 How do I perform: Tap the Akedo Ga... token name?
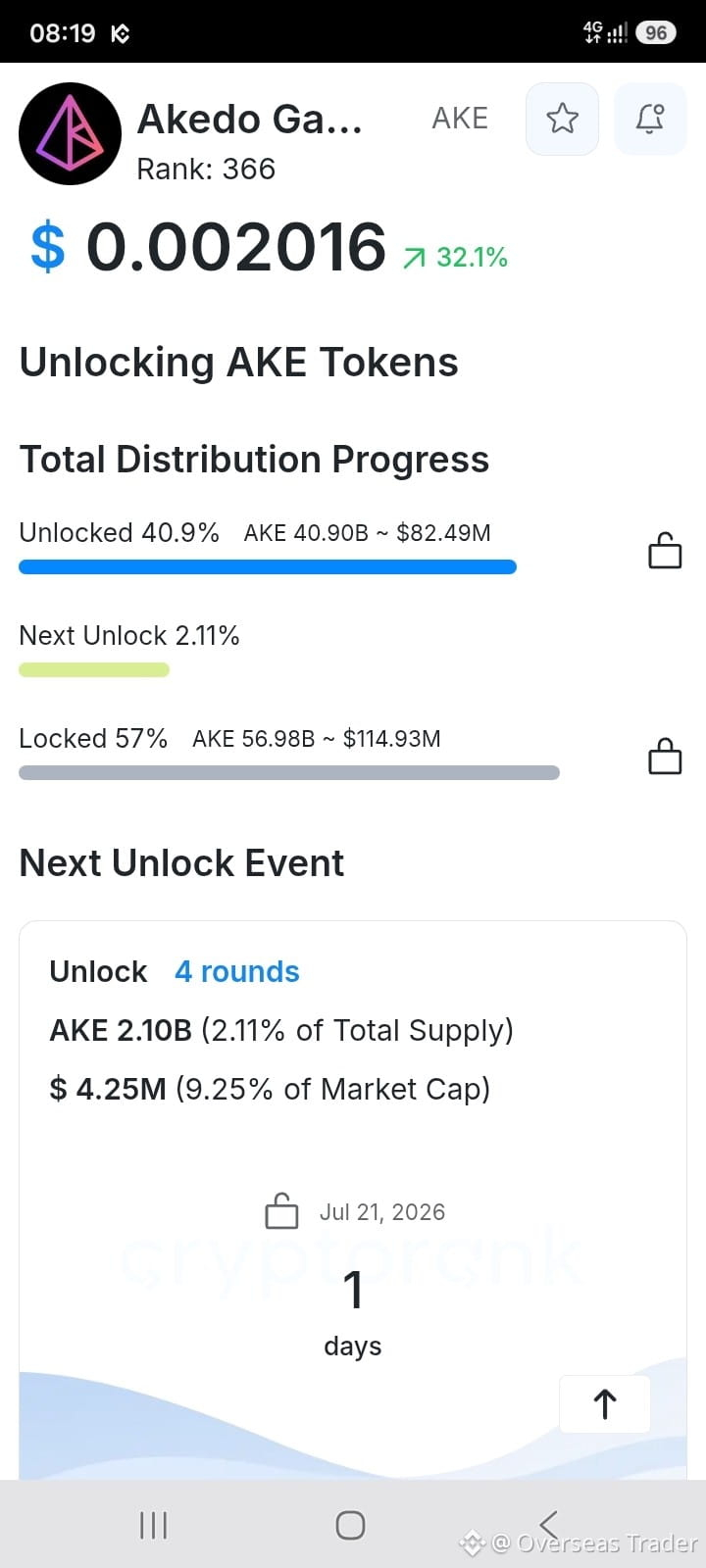click(250, 120)
